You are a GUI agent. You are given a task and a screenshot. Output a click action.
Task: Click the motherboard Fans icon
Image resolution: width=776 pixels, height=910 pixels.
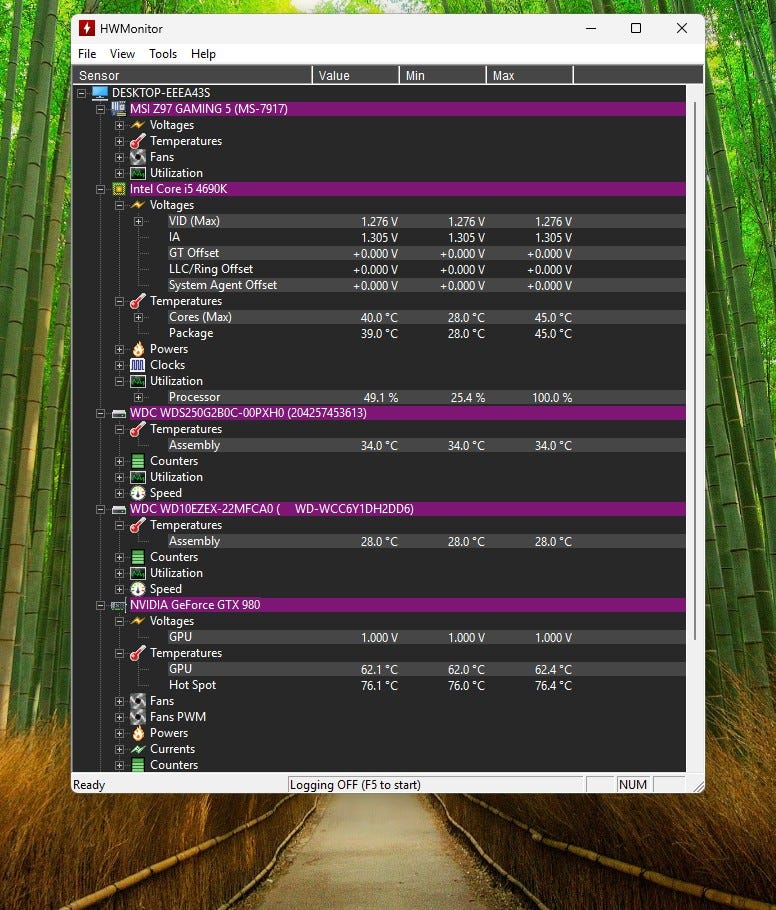point(138,157)
